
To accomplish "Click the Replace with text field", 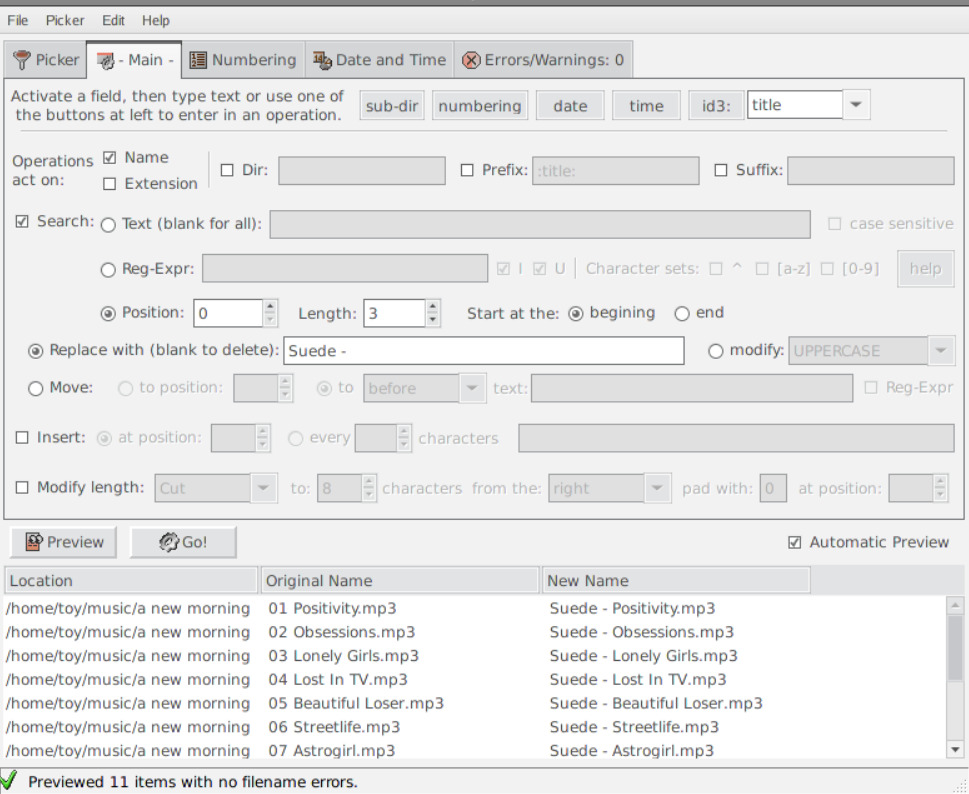I will tap(484, 351).
